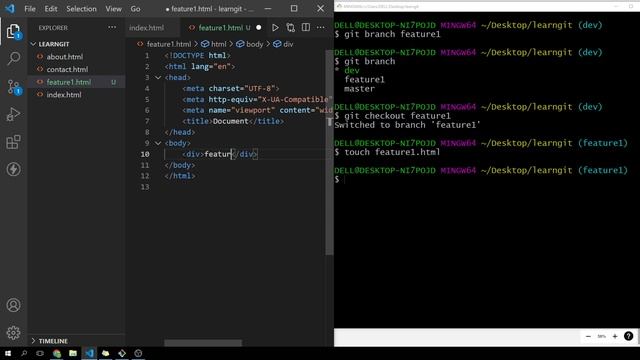Open Explorer more actions ellipsis
This screenshot has height=360, width=640.
coord(112,27)
